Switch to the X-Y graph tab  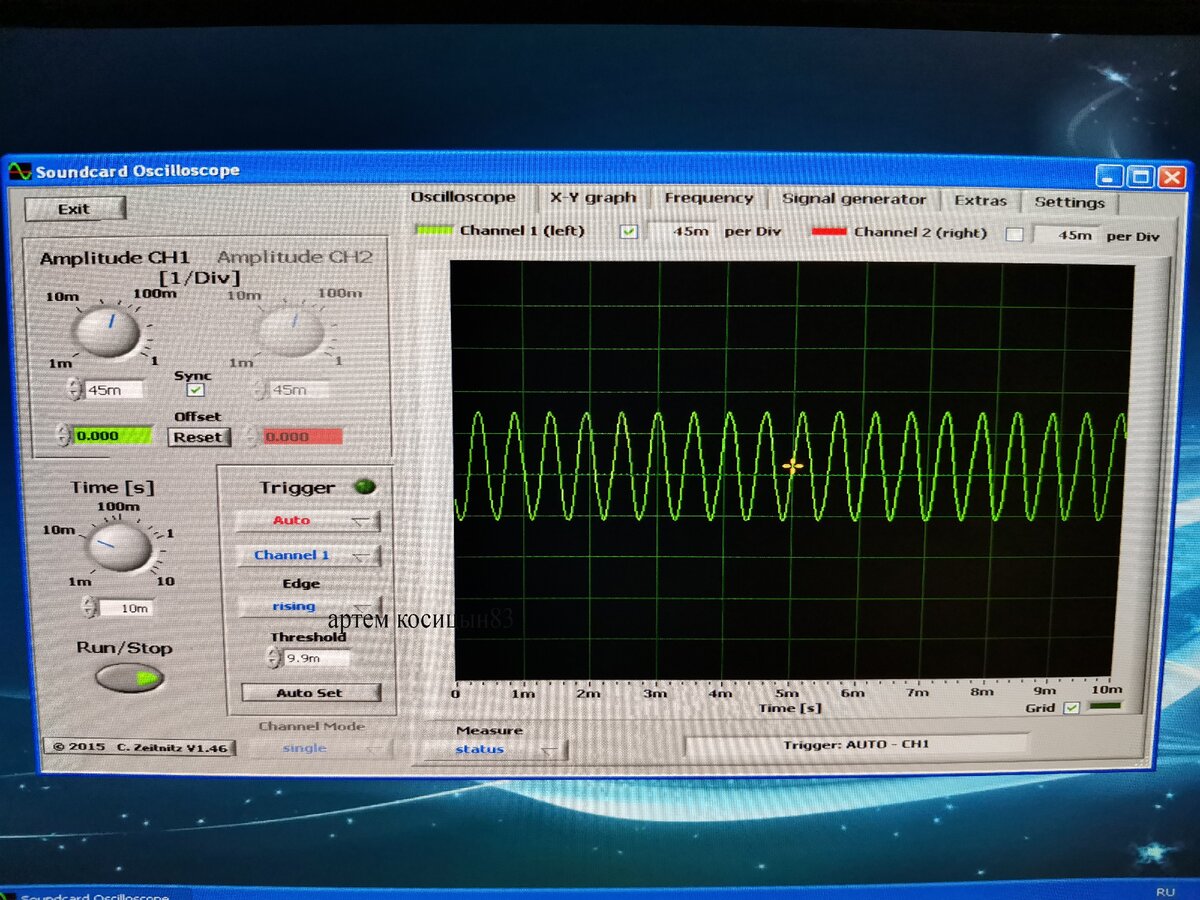pos(592,198)
